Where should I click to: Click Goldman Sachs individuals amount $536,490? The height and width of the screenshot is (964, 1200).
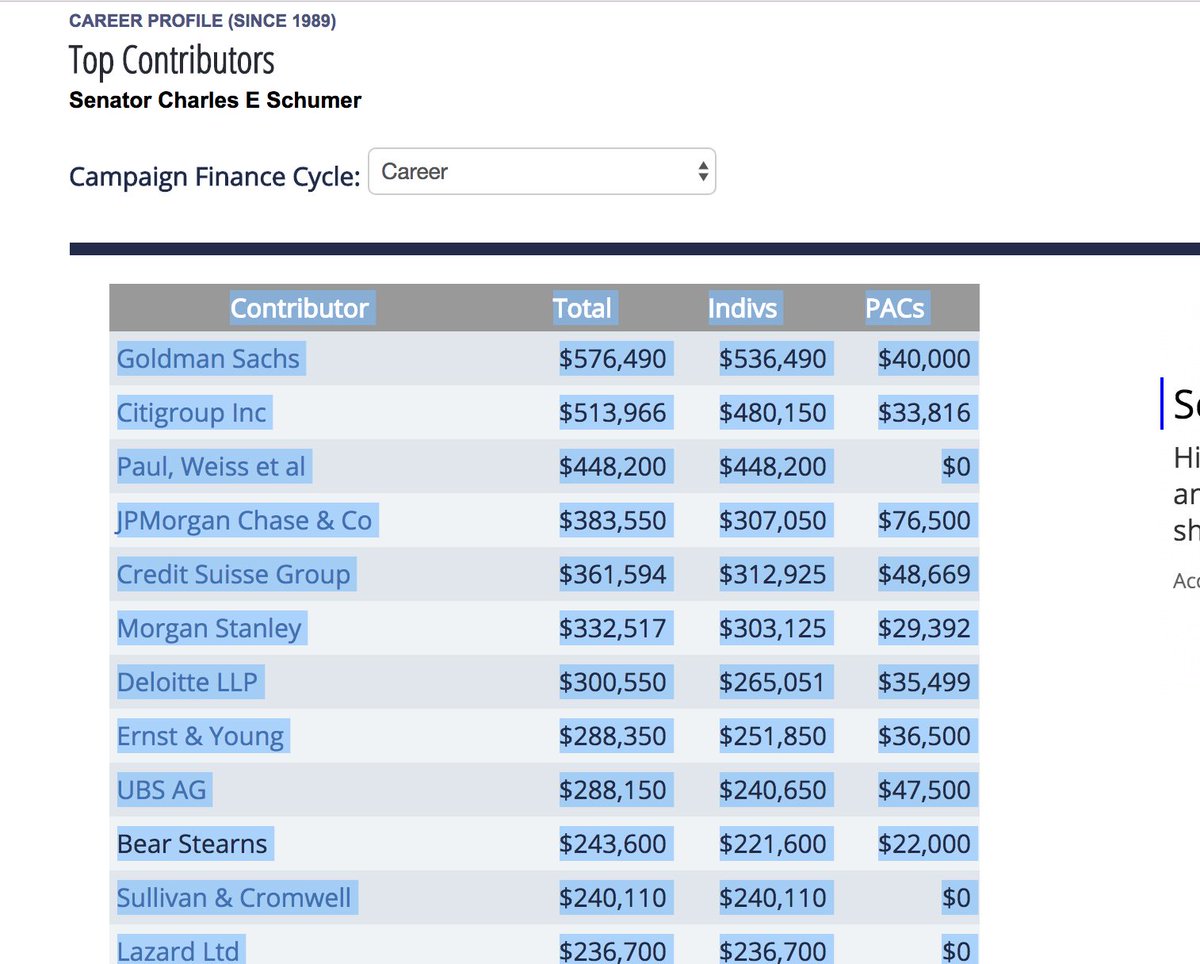773,358
